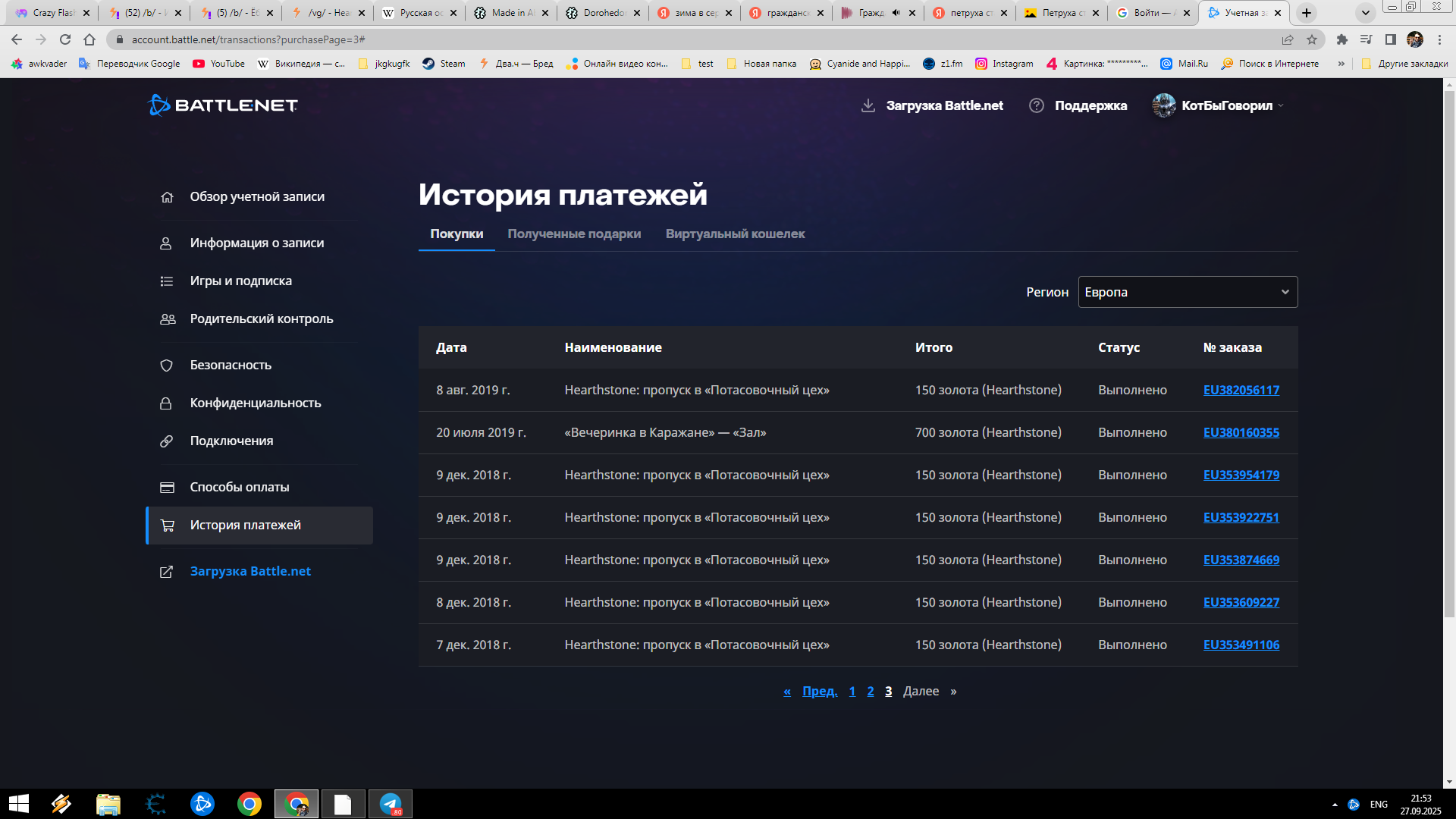This screenshot has width=1456, height=819.
Task: Click the shield icon for Безопасность
Action: (x=167, y=366)
